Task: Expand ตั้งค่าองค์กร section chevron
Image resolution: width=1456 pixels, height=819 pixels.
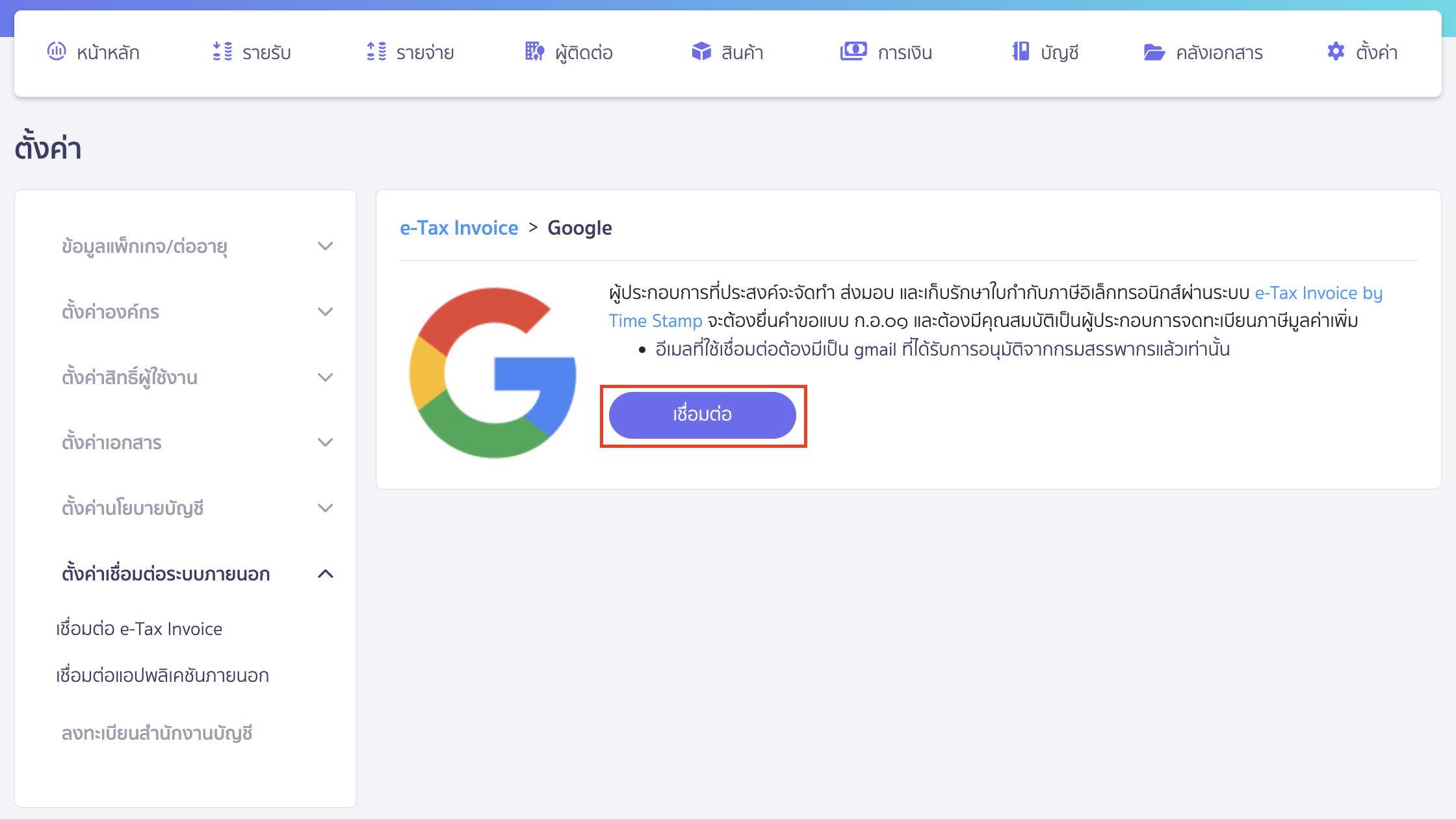Action: [x=325, y=312]
